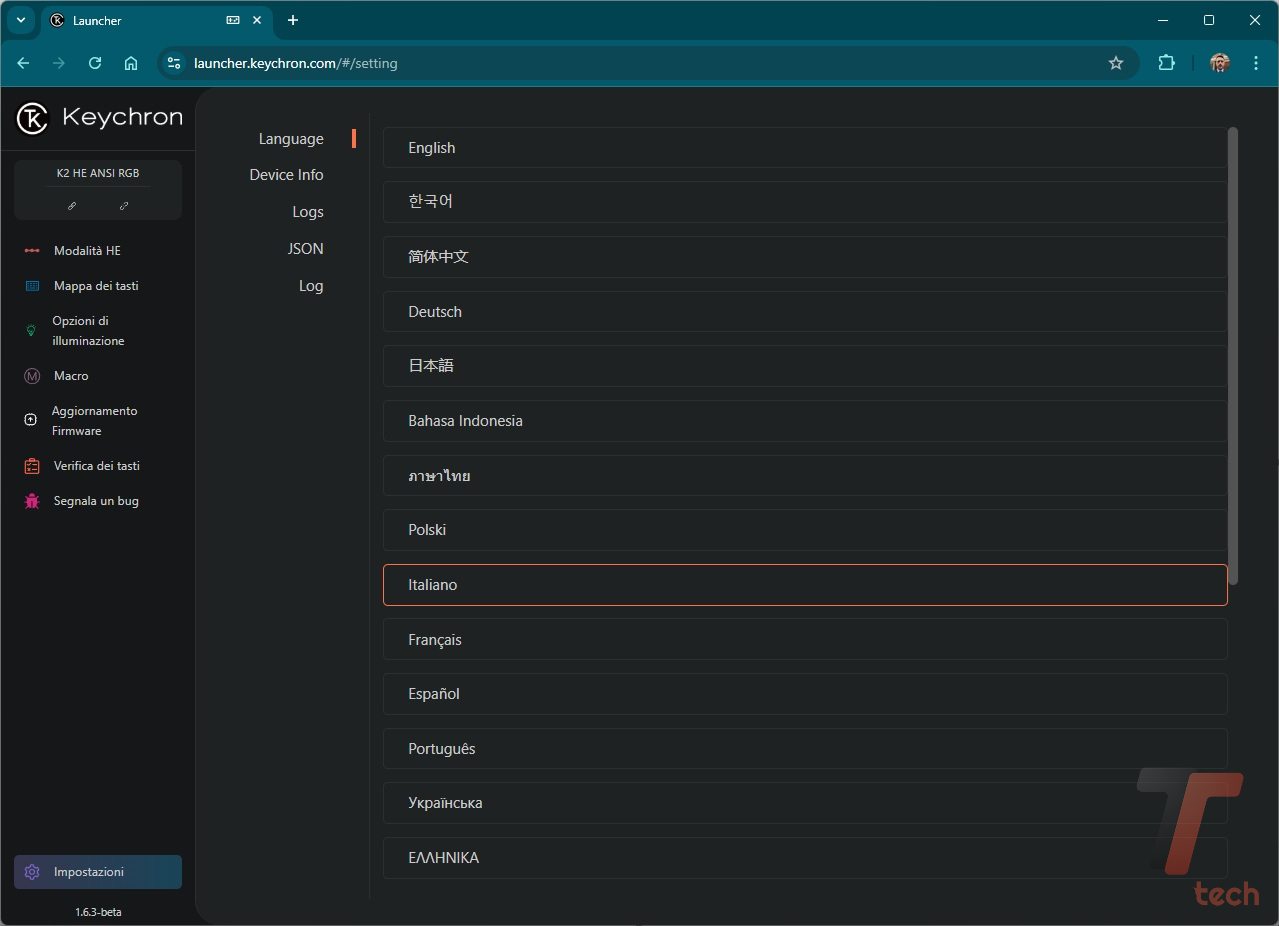Image resolution: width=1279 pixels, height=926 pixels.
Task: Bookmark this page with the star icon
Action: click(x=1116, y=63)
